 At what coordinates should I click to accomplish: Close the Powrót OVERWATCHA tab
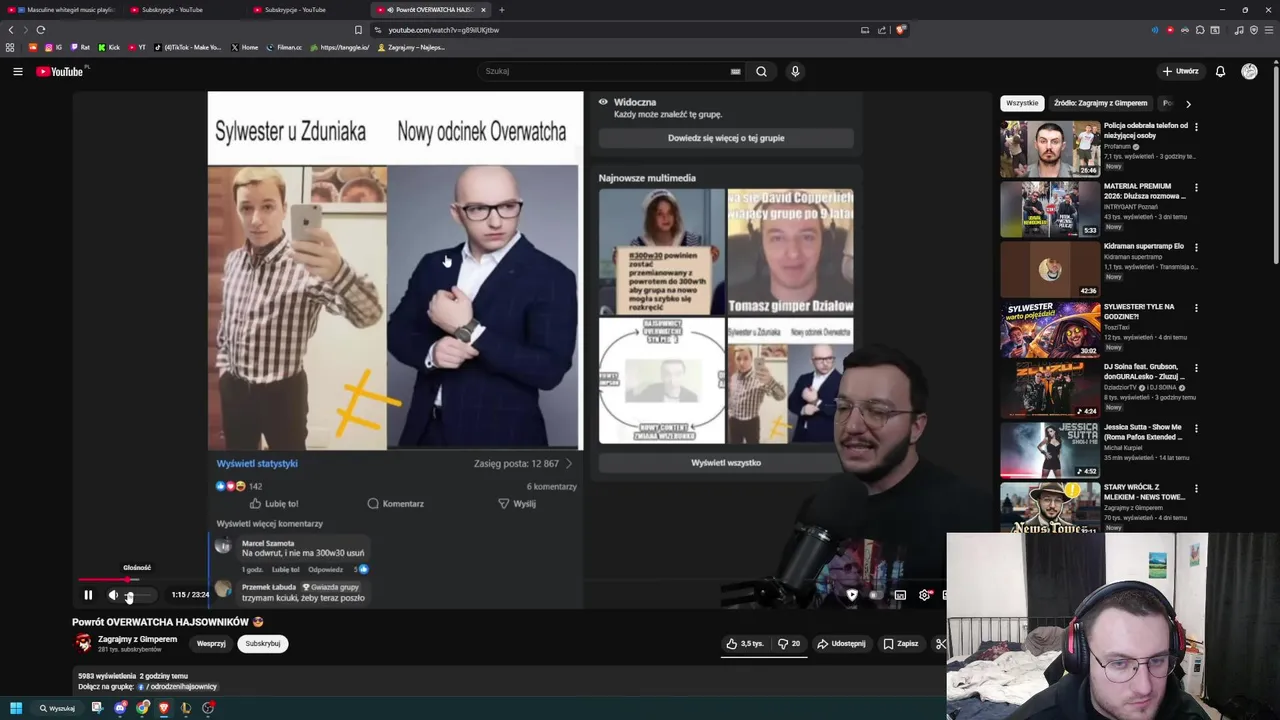pyautogui.click(x=484, y=10)
